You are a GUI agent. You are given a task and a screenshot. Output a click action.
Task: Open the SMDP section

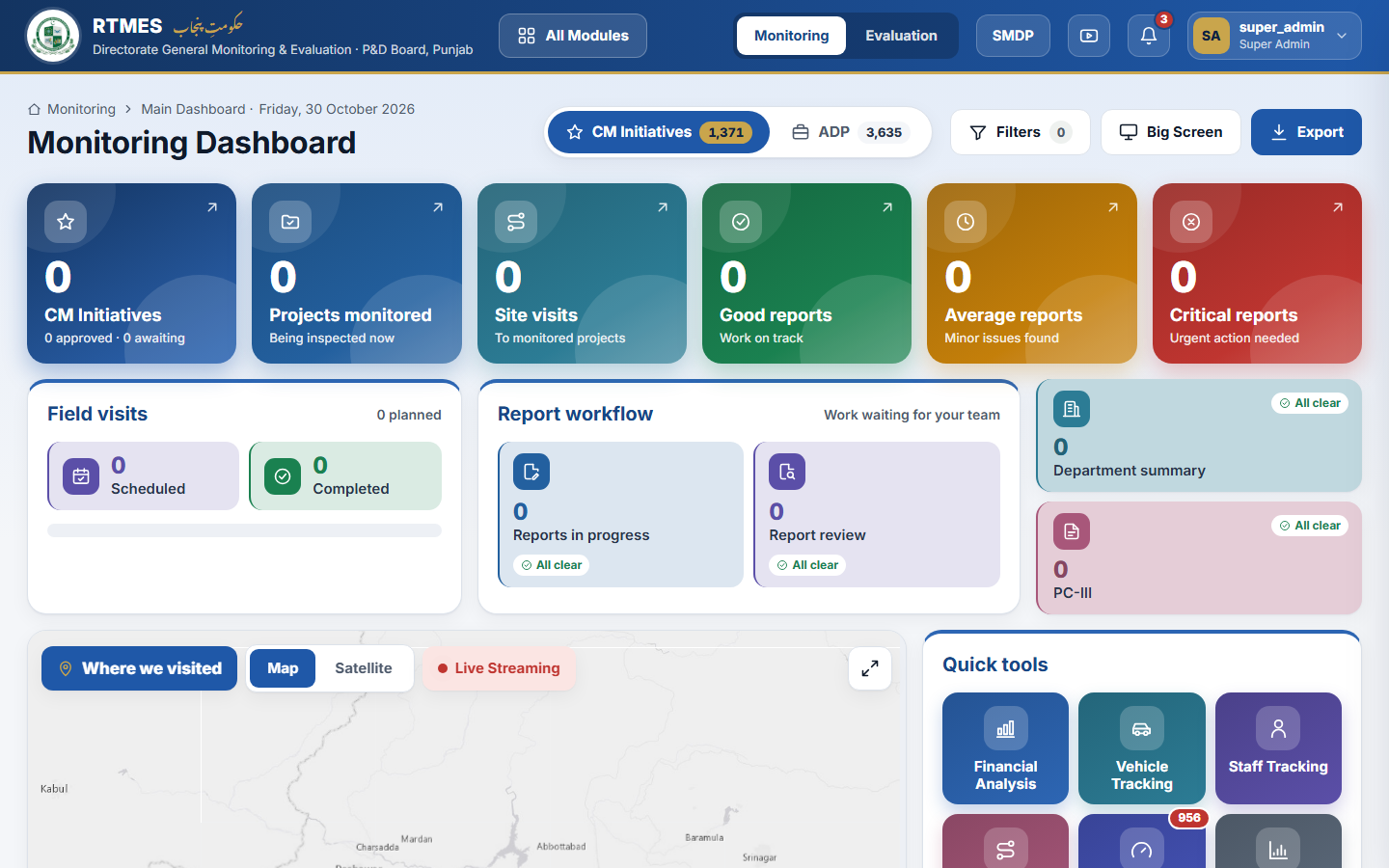[x=1013, y=36]
